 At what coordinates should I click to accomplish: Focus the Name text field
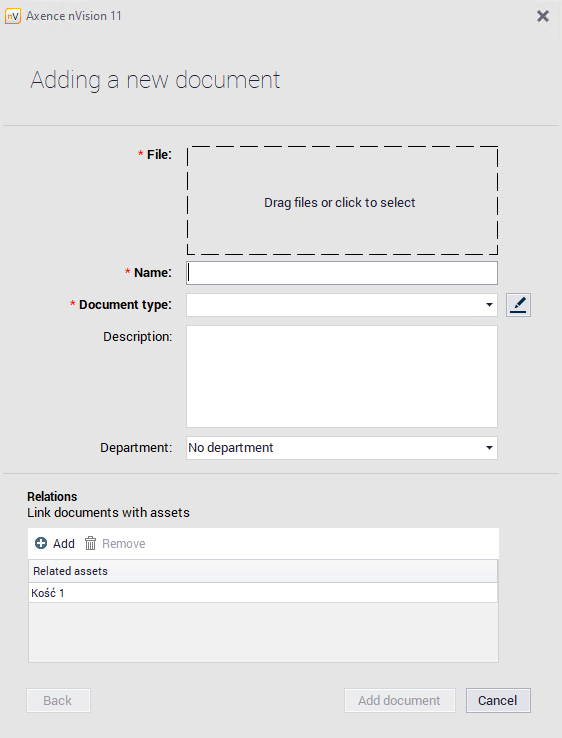pos(342,273)
